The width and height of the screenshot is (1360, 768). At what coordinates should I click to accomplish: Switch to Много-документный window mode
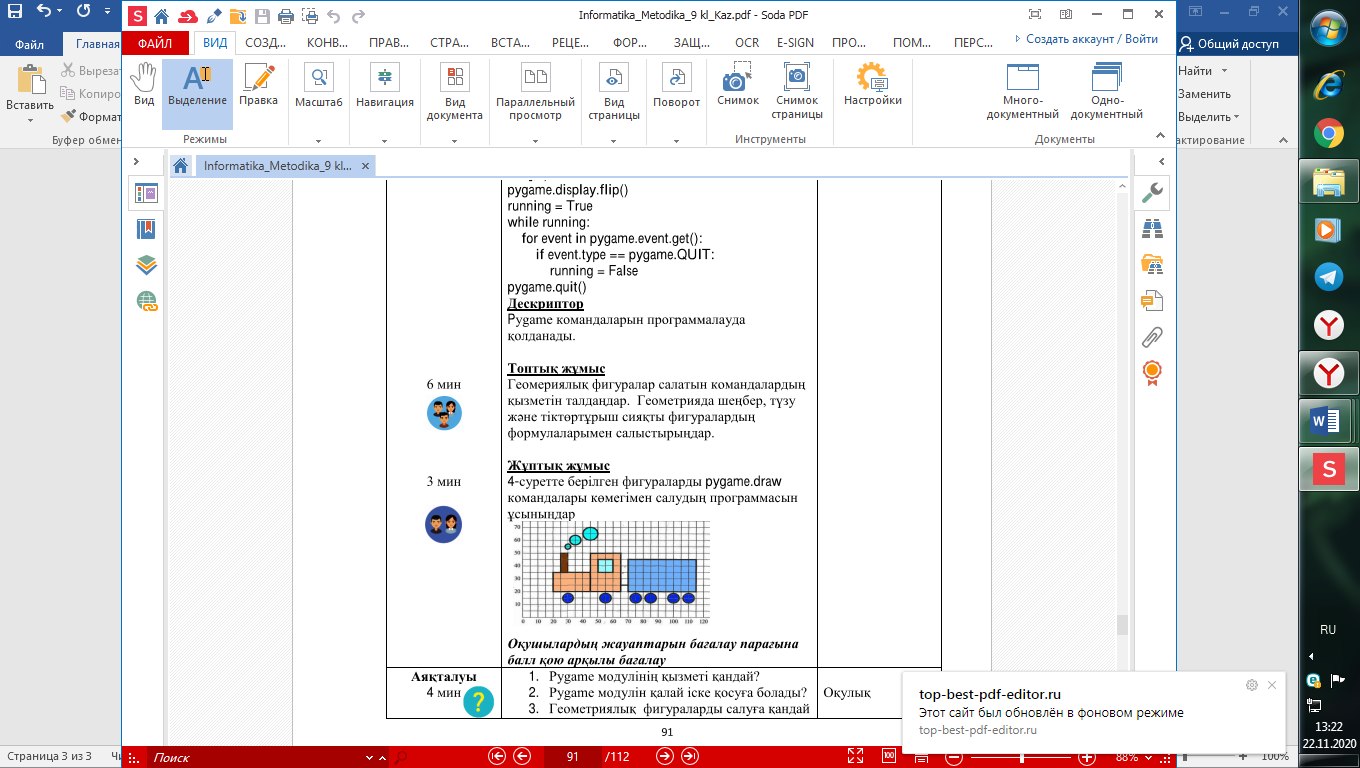pos(1023,92)
